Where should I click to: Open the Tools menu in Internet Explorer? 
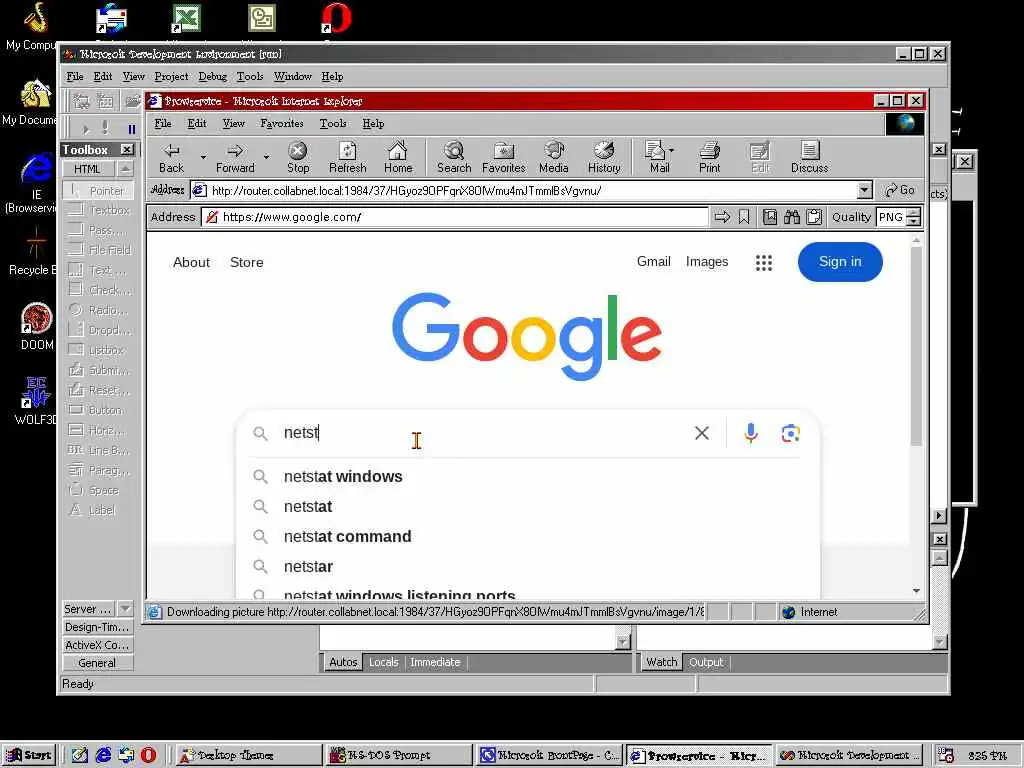pyautogui.click(x=332, y=123)
